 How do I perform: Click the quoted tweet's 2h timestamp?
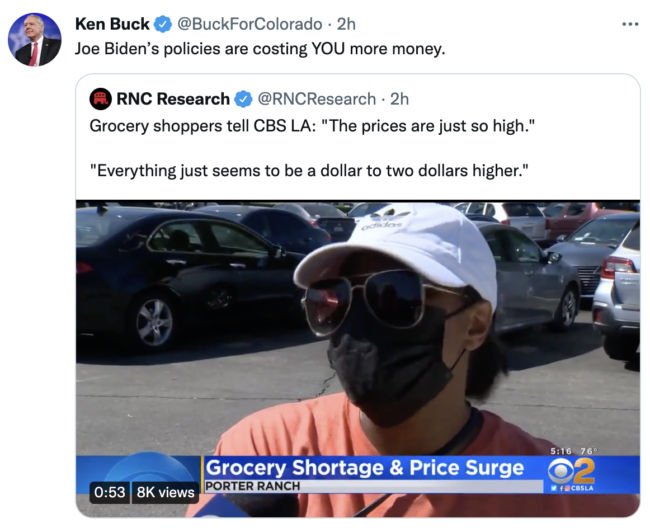(x=400, y=99)
